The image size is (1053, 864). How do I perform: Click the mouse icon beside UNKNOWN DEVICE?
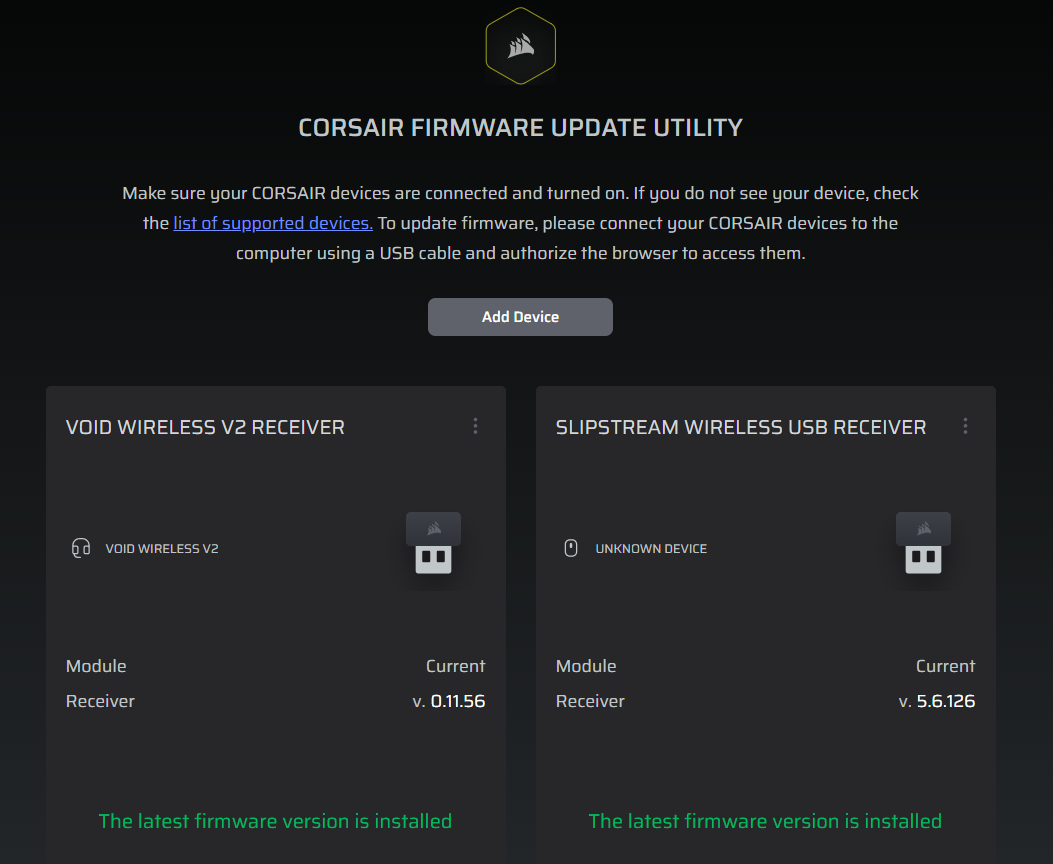tap(571, 548)
